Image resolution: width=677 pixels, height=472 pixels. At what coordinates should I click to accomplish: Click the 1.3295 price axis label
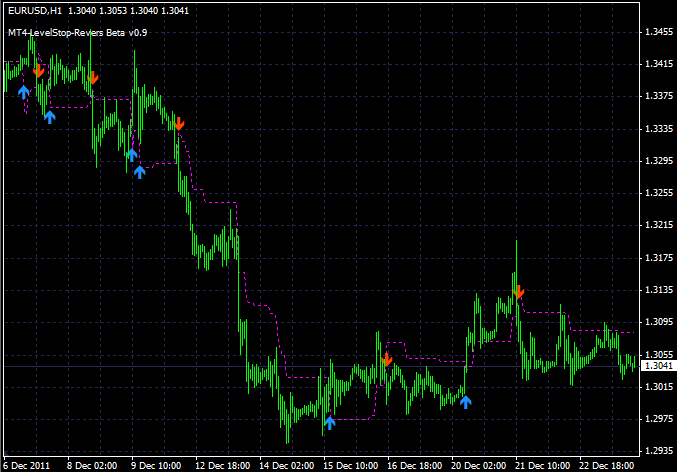click(x=659, y=161)
